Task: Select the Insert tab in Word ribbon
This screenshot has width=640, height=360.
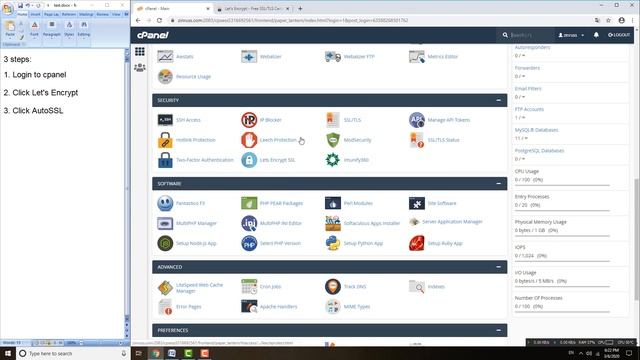Action: point(36,14)
